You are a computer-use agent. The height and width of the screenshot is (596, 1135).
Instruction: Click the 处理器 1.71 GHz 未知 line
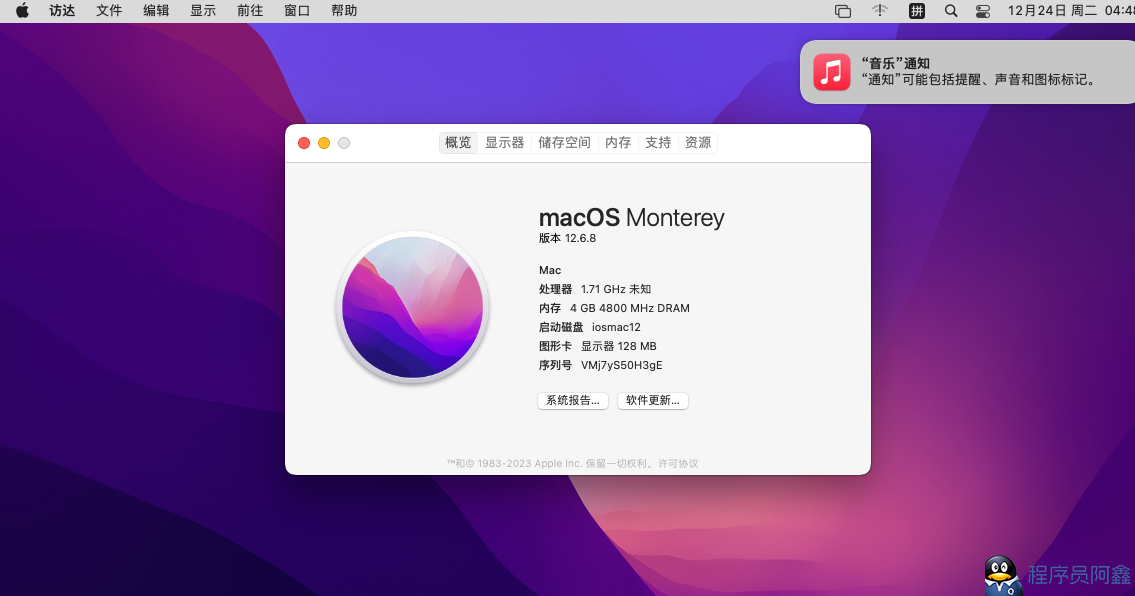pos(595,289)
